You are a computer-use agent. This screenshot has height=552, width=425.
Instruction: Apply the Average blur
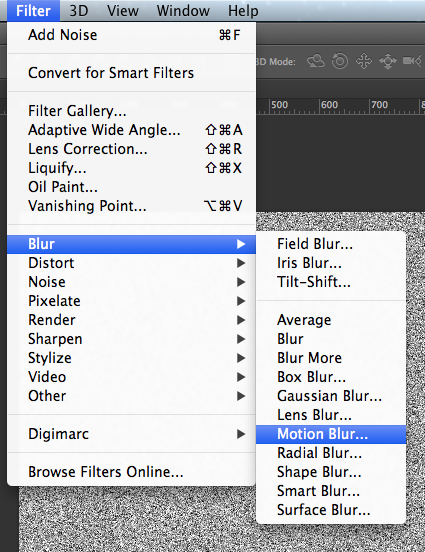click(331, 320)
